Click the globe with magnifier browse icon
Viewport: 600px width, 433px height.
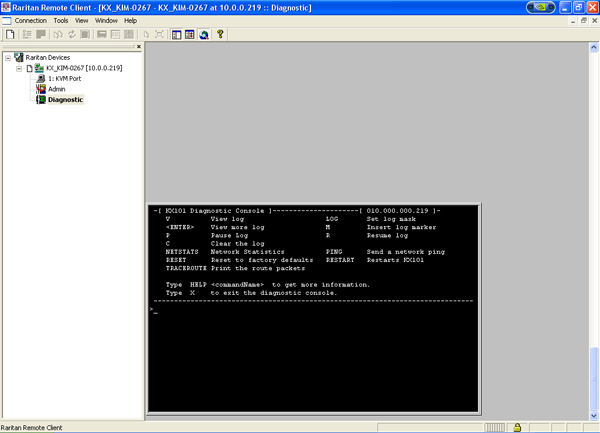click(204, 34)
